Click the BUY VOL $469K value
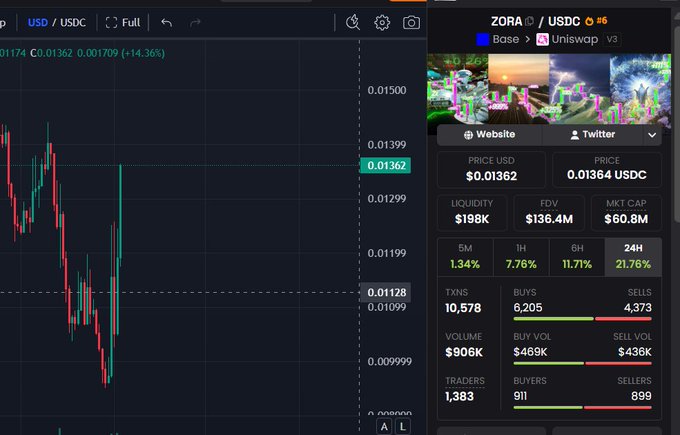680x435 pixels. click(530, 352)
